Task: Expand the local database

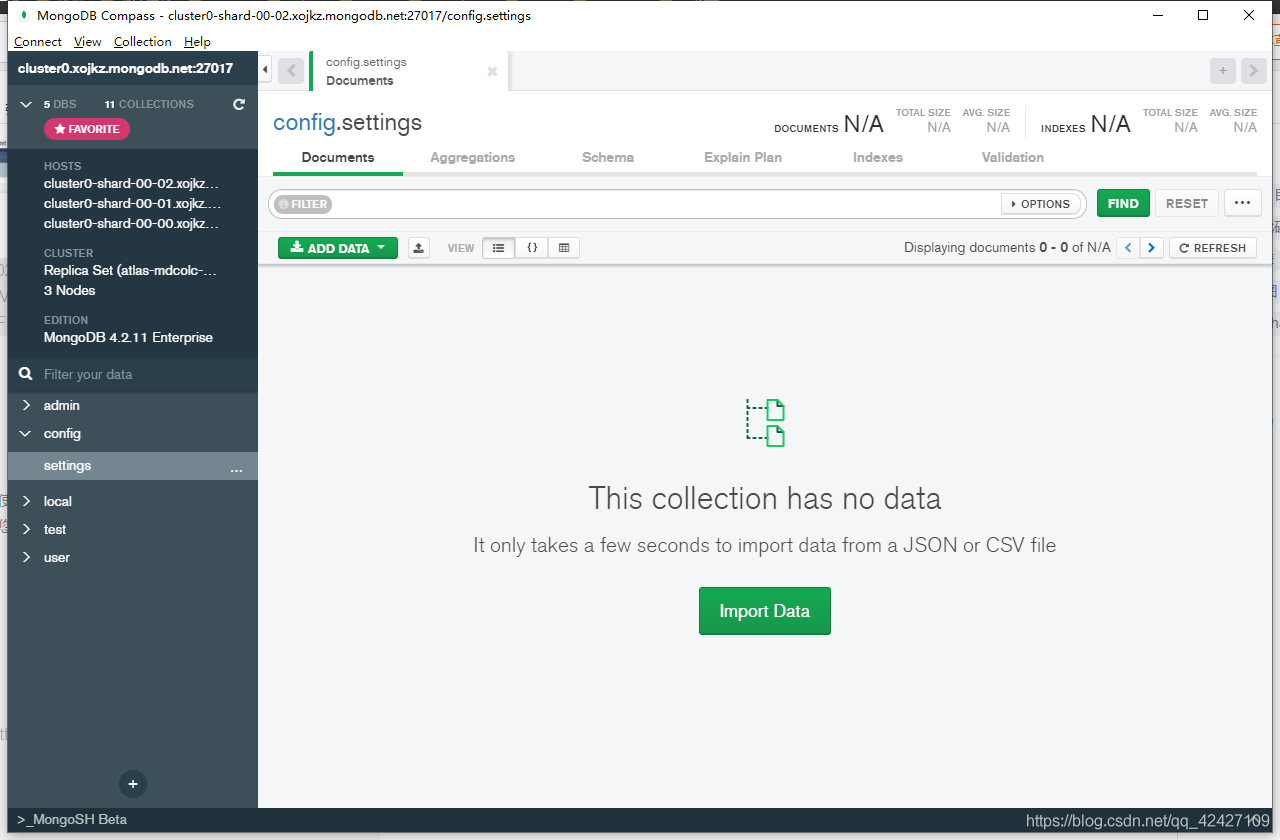Action: (27, 501)
